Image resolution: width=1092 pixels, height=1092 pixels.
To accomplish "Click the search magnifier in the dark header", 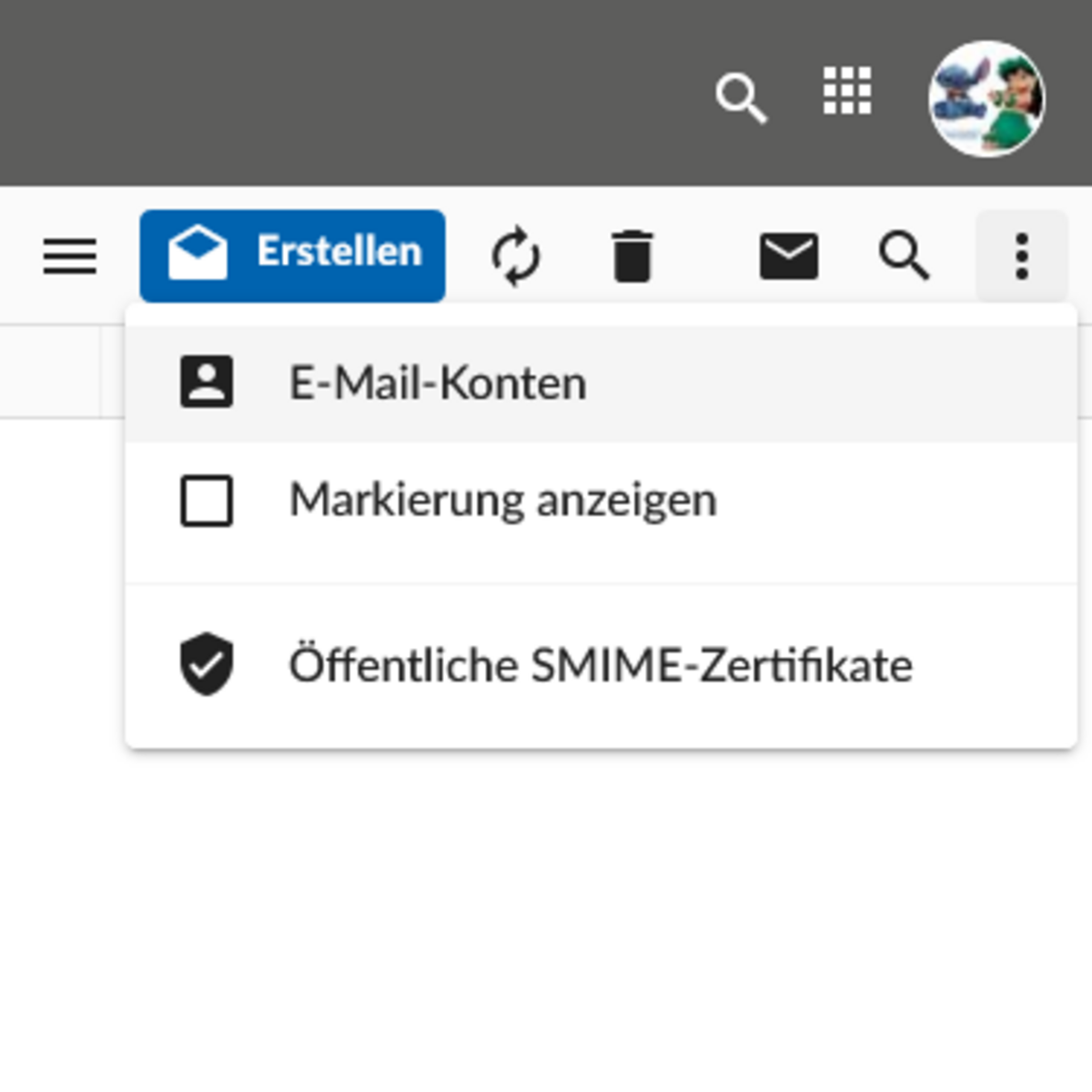I will [741, 97].
